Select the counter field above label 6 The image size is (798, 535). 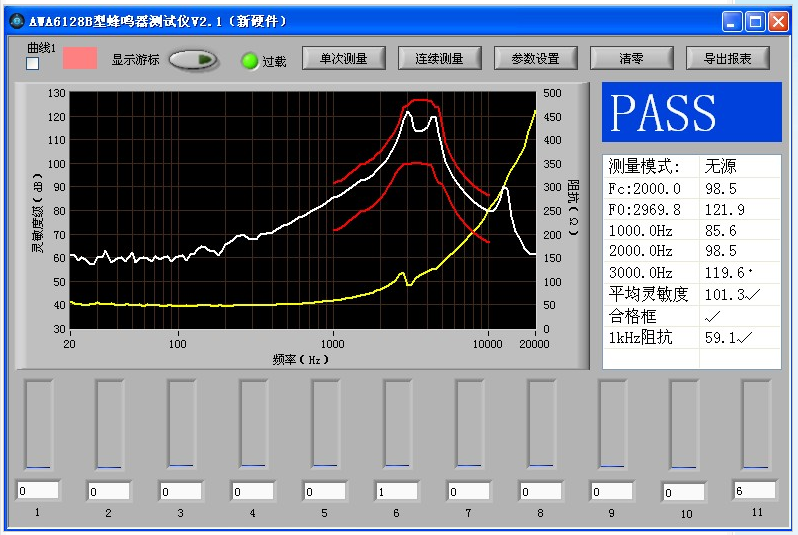click(396, 491)
